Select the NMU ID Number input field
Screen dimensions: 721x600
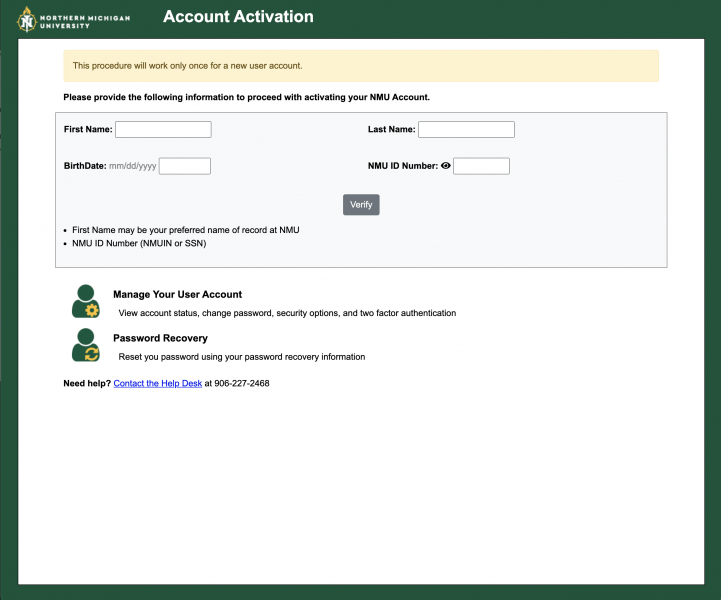tap(481, 166)
